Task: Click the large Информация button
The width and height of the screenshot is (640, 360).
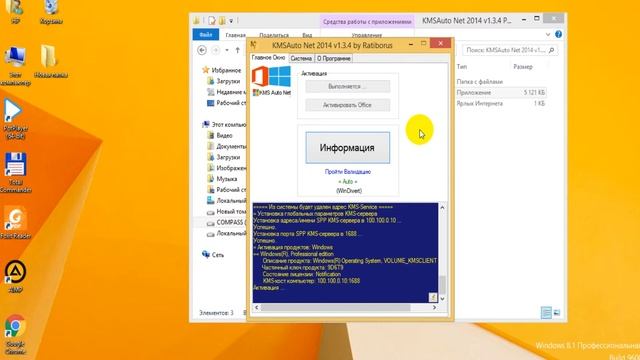Action: coord(348,147)
